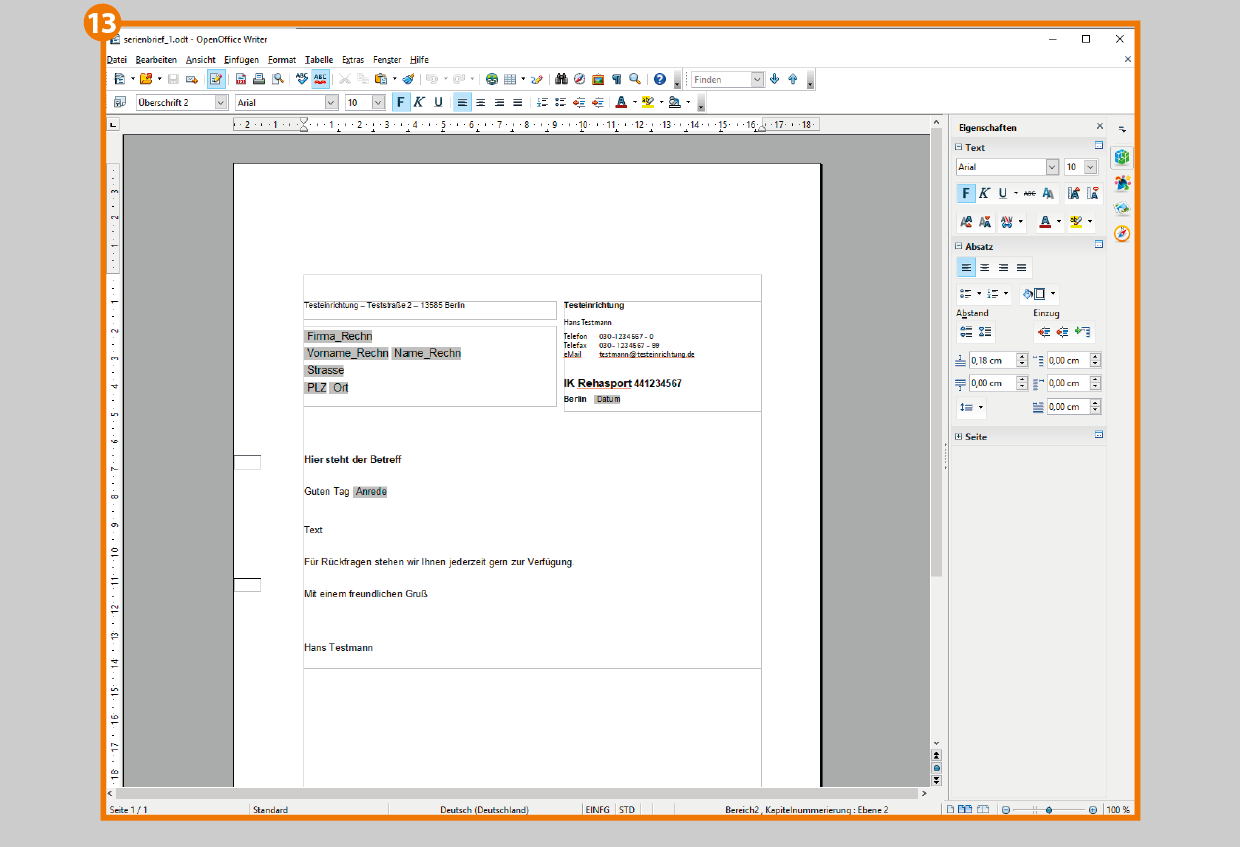The image size is (1240, 847).
Task: Collapse the Absatz section in sidebar
Action: pyautogui.click(x=958, y=246)
